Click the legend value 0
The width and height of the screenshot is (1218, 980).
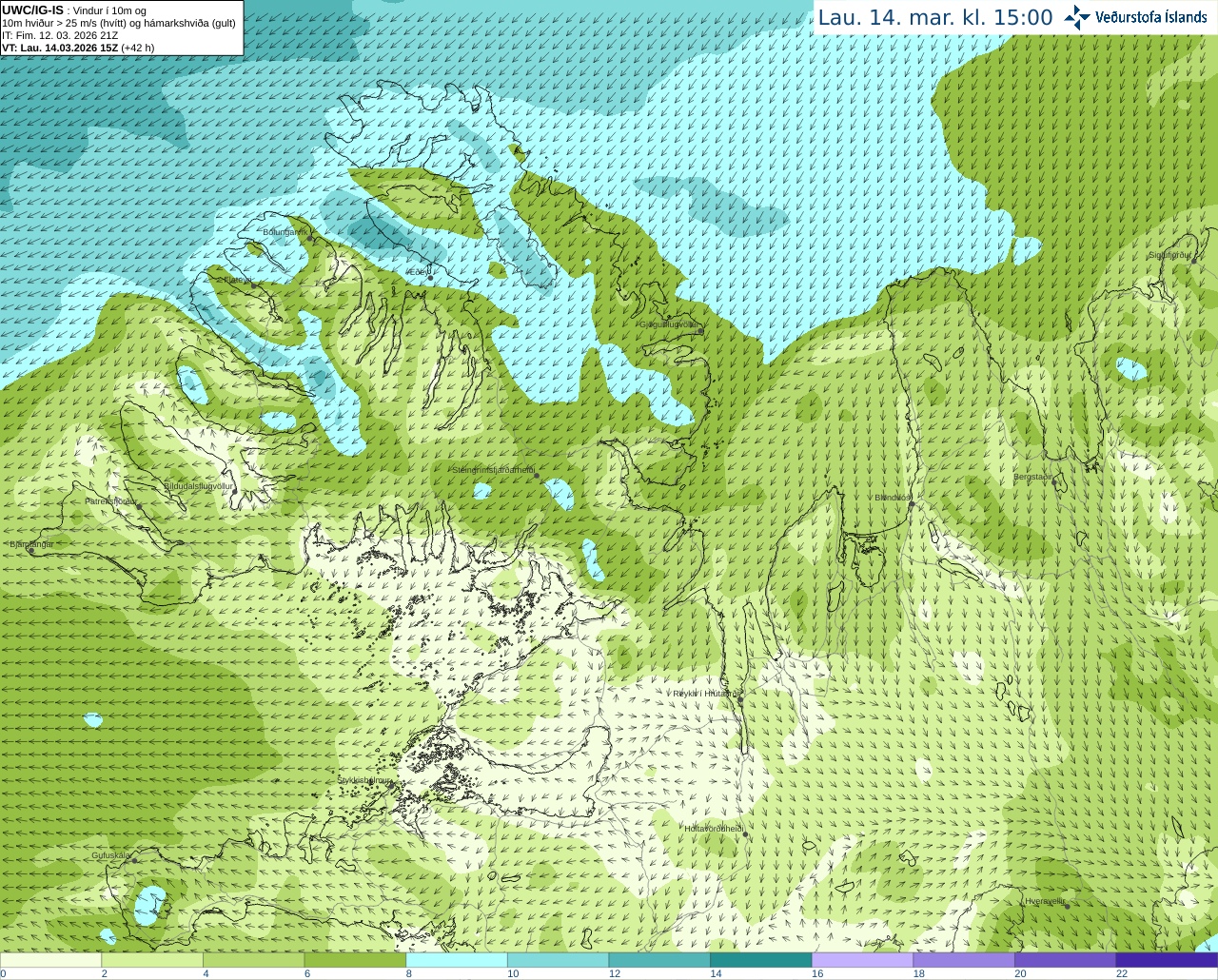3,973
